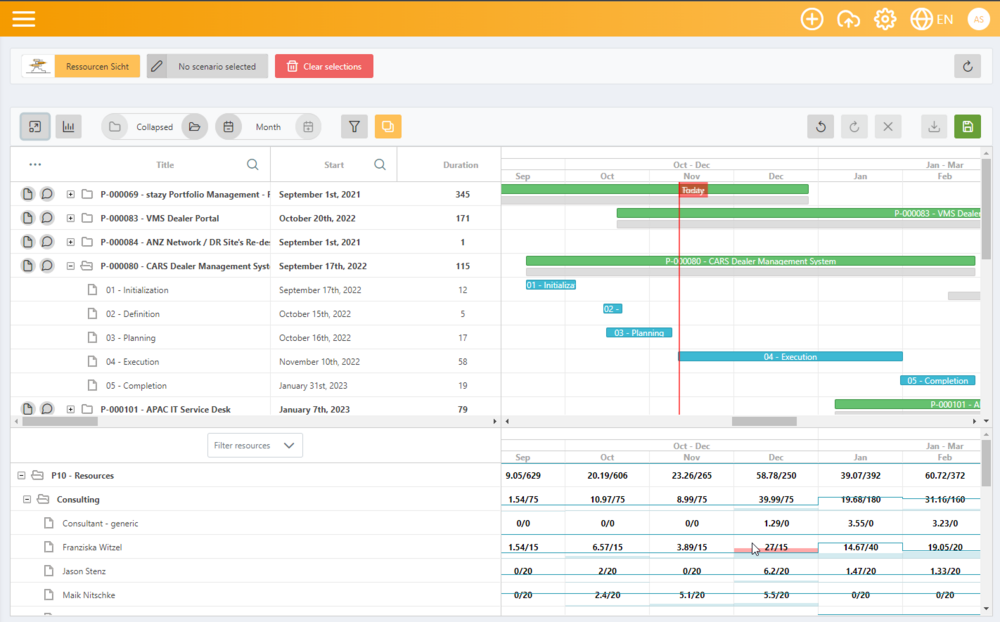1000x622 pixels.
Task: Open the EN language menu
Action: point(932,19)
